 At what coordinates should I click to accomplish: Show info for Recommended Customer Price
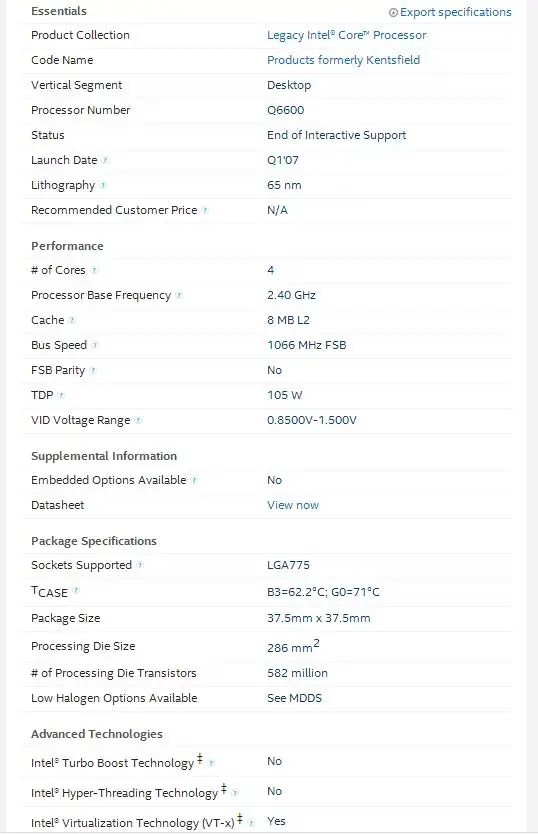tap(205, 210)
